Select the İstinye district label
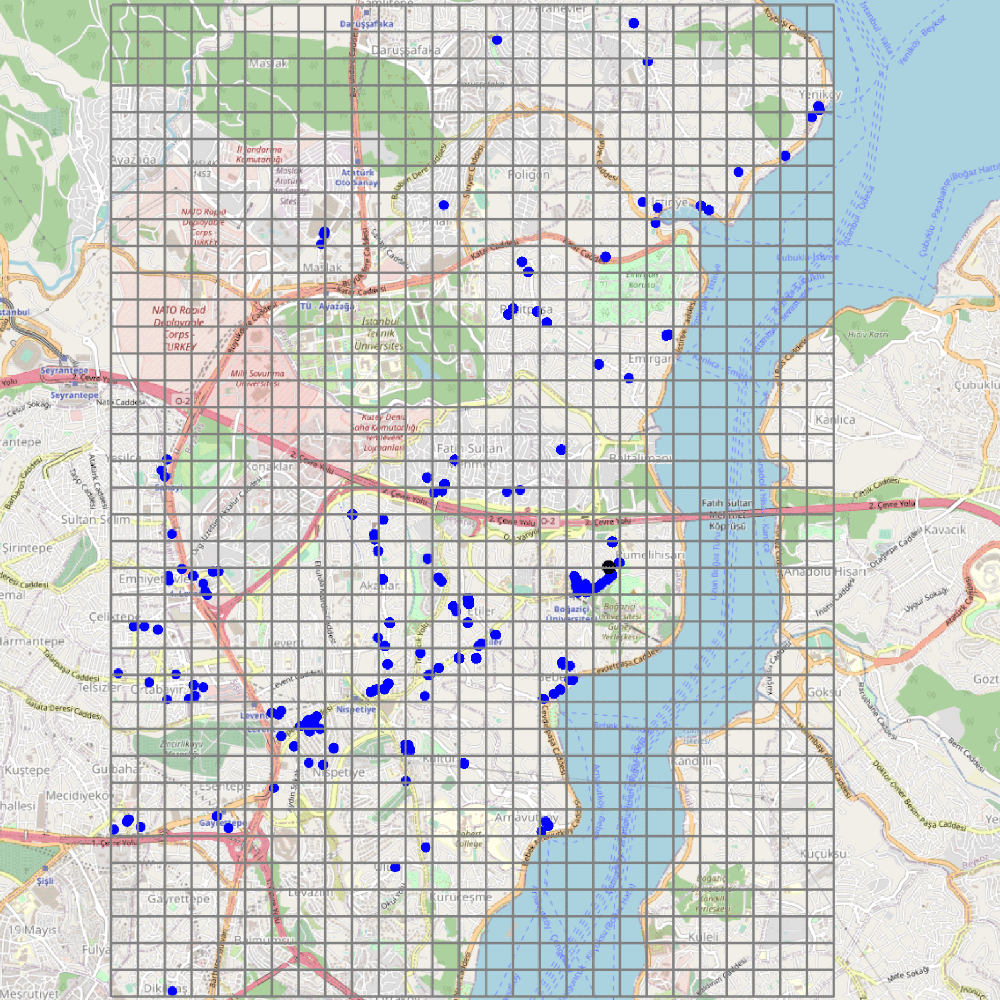Image resolution: width=1000 pixels, height=1000 pixels. 669,203
